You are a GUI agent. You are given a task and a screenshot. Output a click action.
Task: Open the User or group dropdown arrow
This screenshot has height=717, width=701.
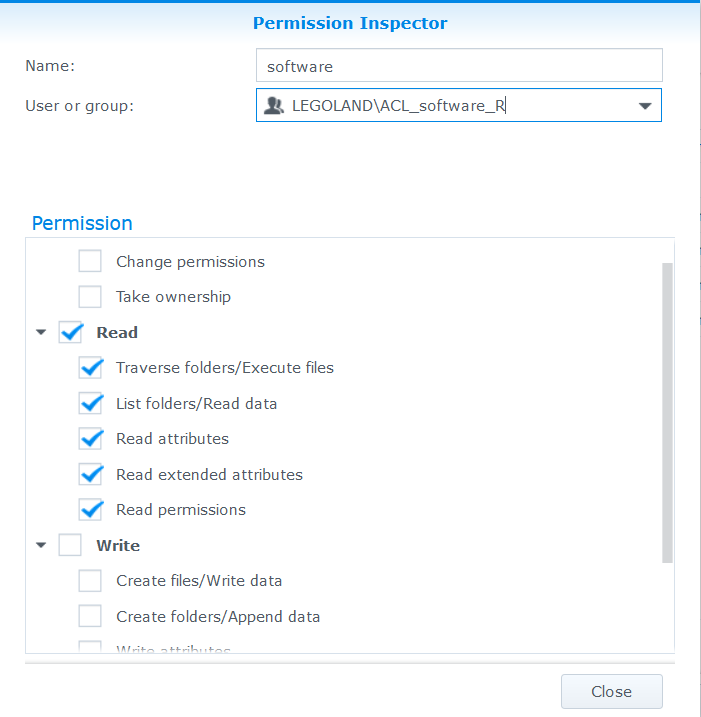tap(644, 106)
